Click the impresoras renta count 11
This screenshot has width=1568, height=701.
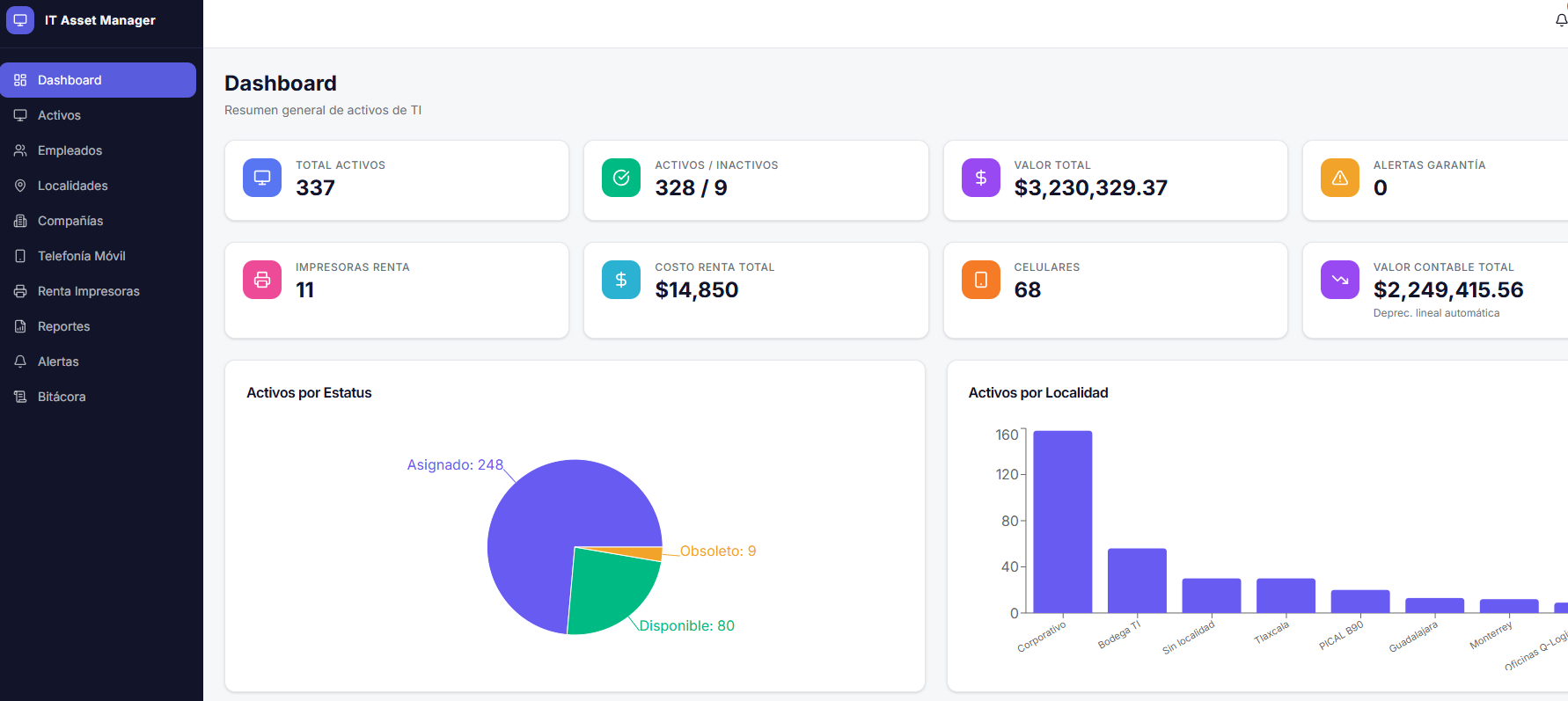click(x=304, y=290)
